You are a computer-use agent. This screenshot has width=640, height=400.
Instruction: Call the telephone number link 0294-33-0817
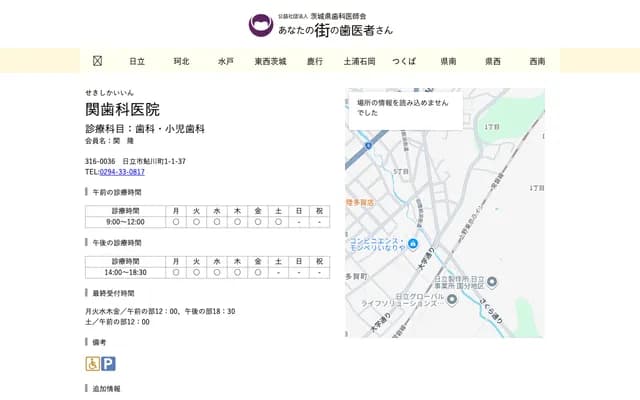pyautogui.click(x=122, y=172)
